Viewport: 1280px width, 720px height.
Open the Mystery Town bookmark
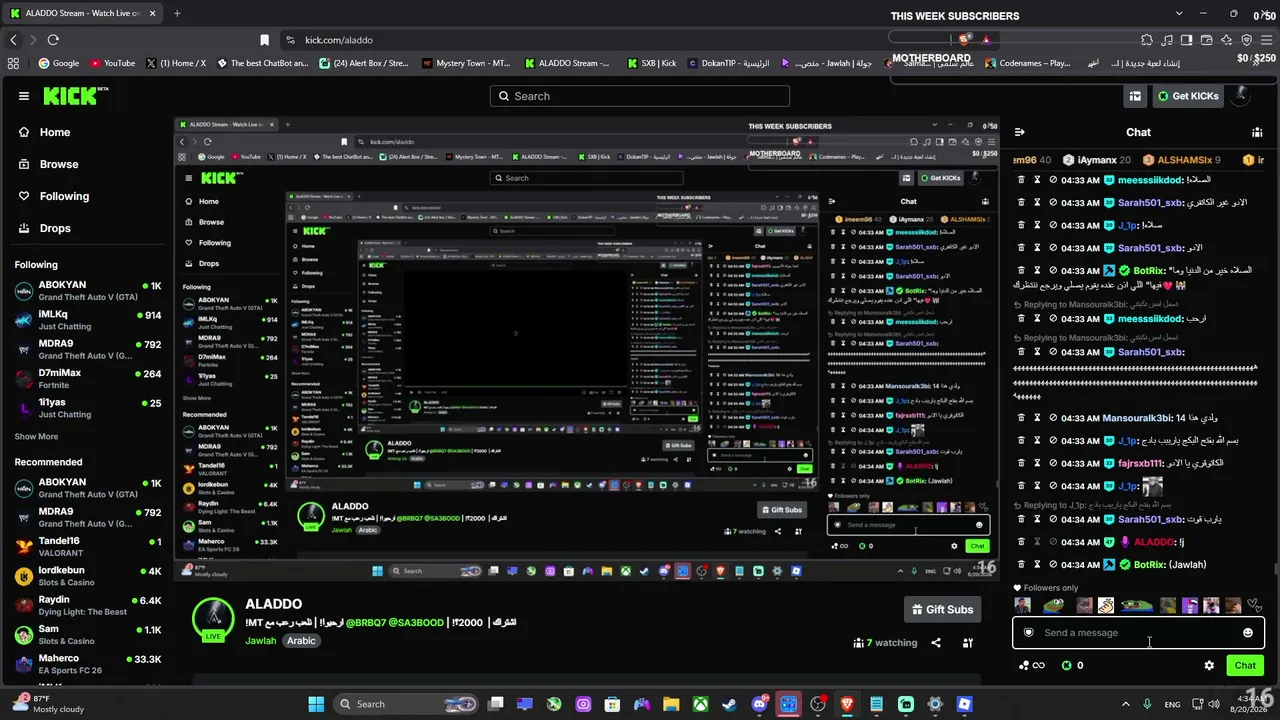tap(466, 63)
